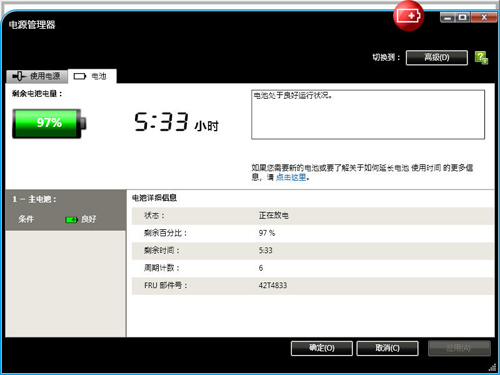Screen dimensions: 500x375
Task: Select the 电池 tab
Action: click(x=92, y=76)
